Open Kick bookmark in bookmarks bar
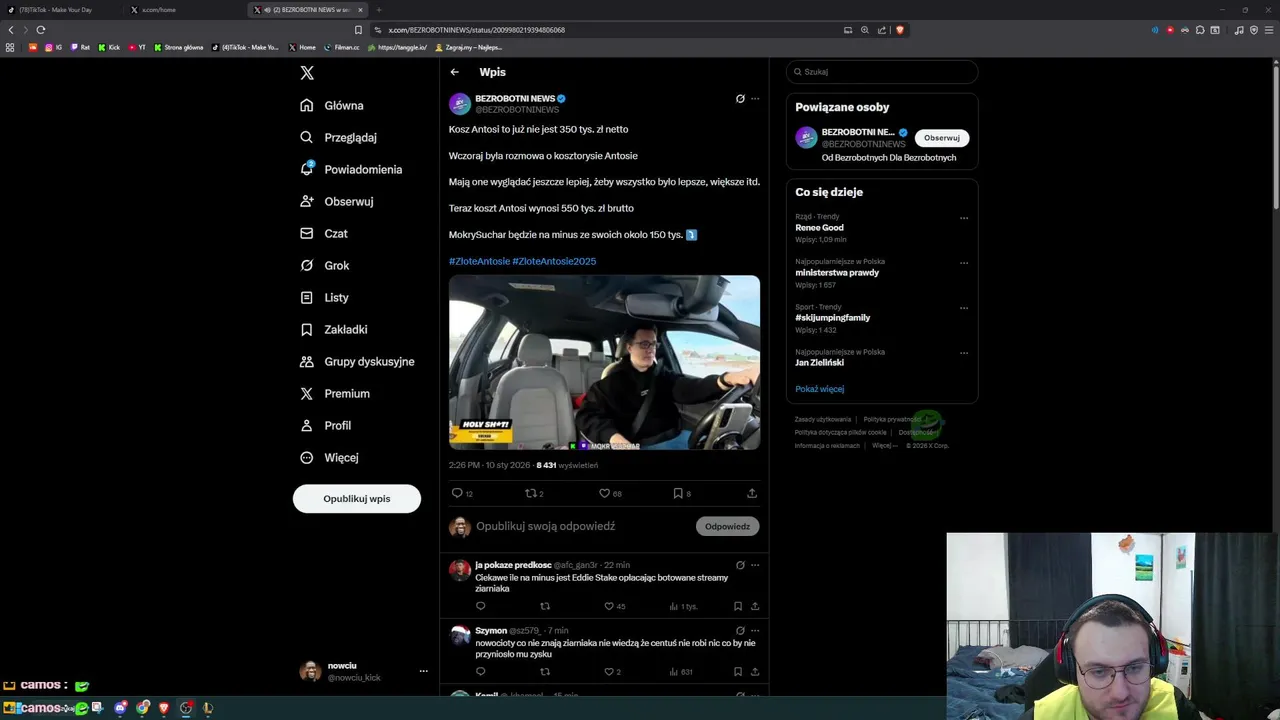 click(109, 47)
